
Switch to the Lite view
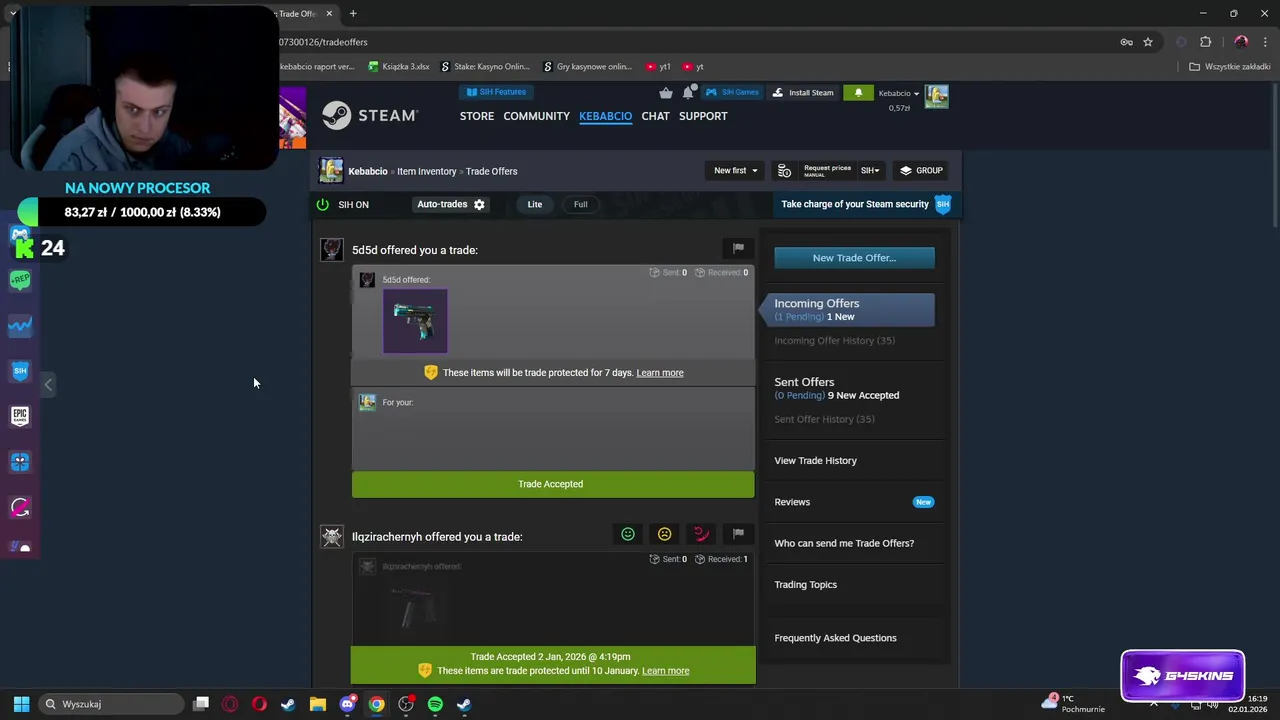click(535, 204)
